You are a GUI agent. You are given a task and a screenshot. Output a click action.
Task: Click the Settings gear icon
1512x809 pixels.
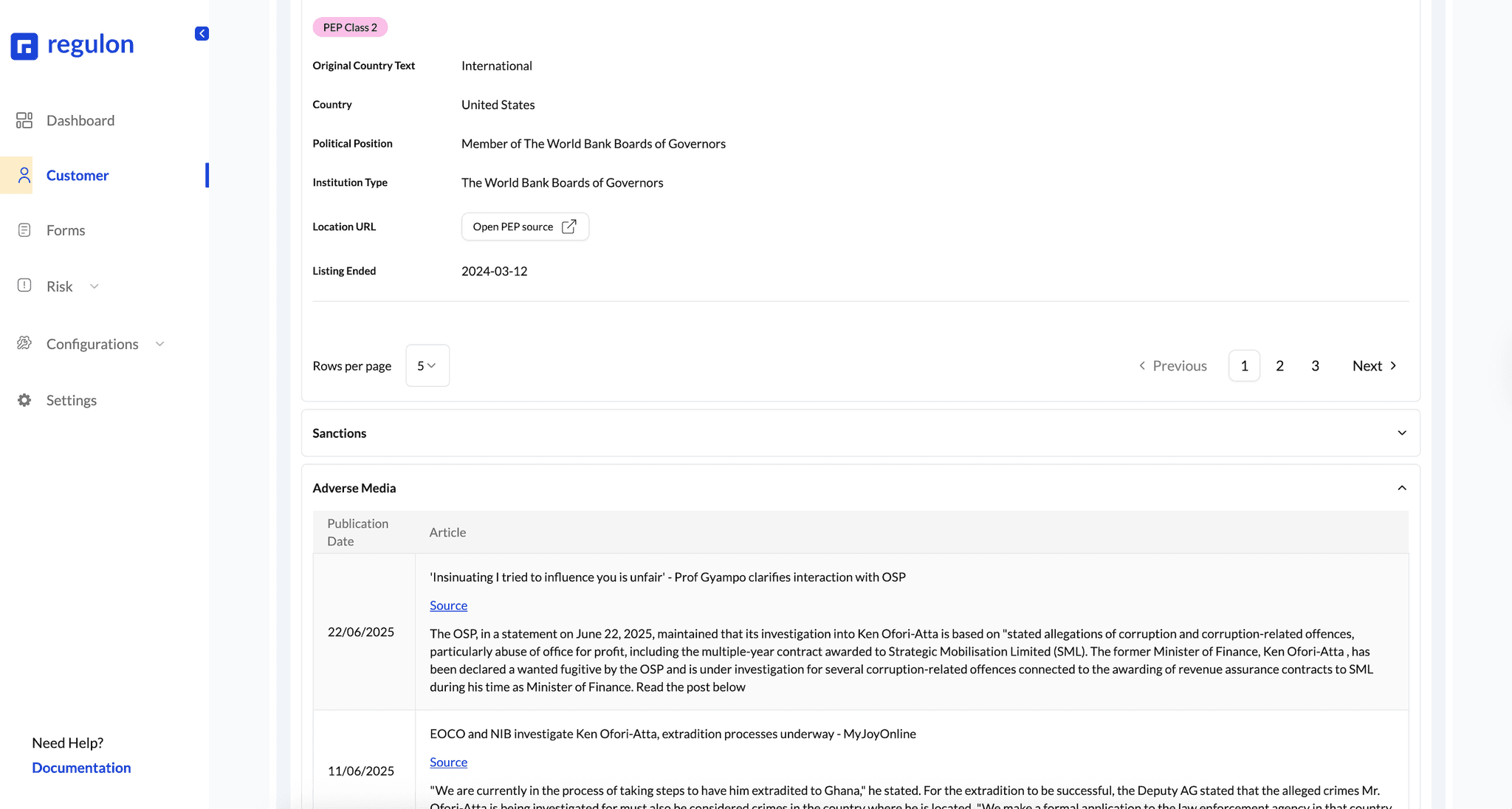tap(24, 400)
